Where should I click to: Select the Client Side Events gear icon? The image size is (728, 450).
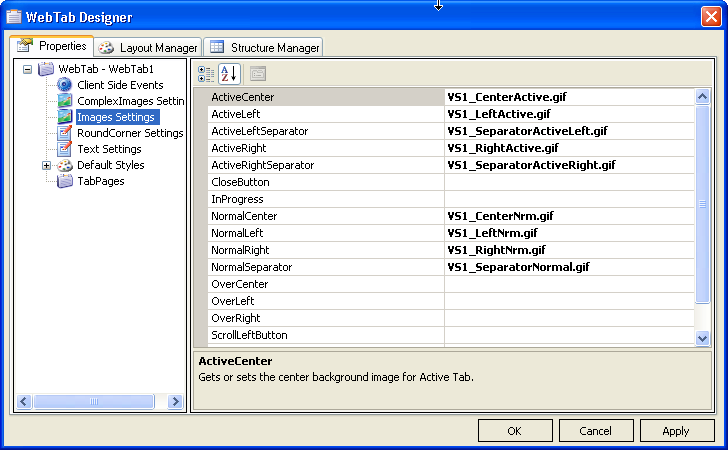tap(65, 86)
